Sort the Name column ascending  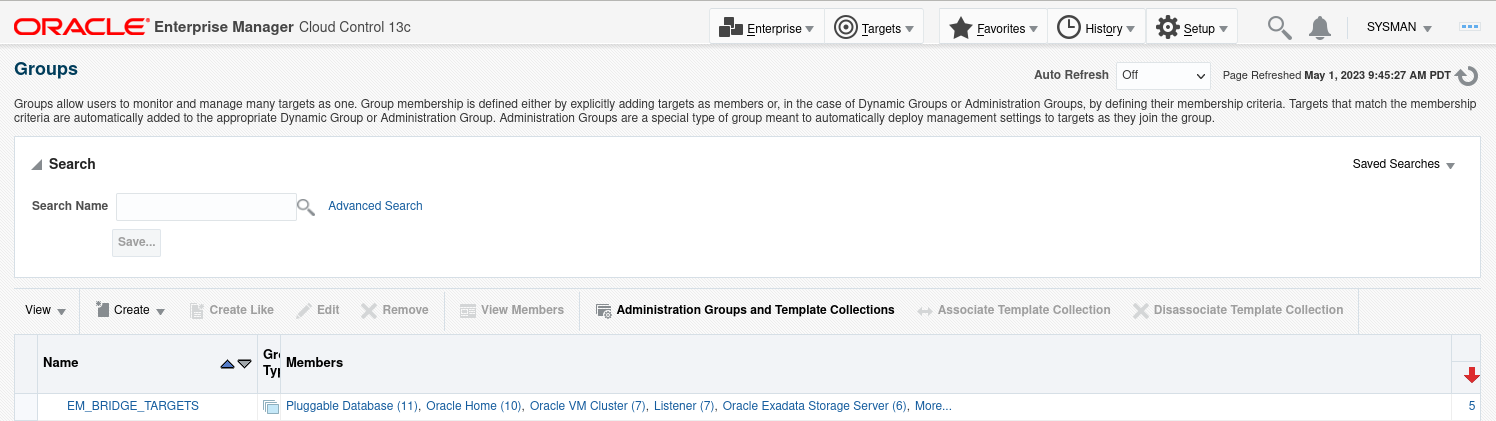227,364
